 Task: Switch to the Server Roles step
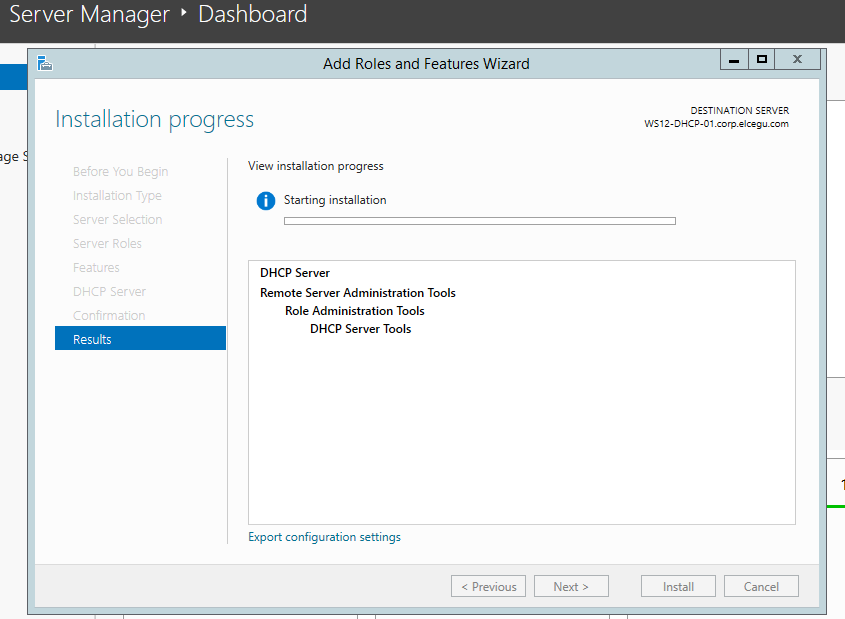pos(107,244)
